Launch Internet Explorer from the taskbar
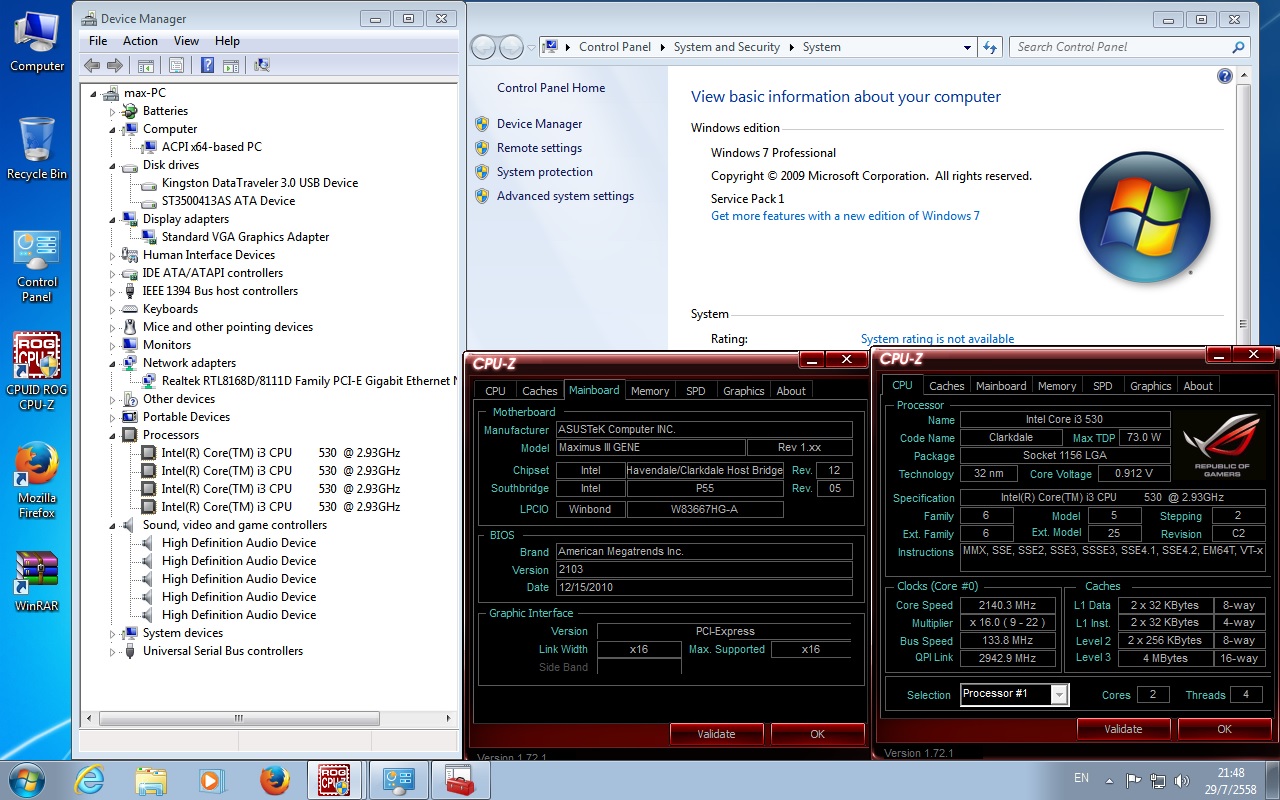 [x=89, y=780]
